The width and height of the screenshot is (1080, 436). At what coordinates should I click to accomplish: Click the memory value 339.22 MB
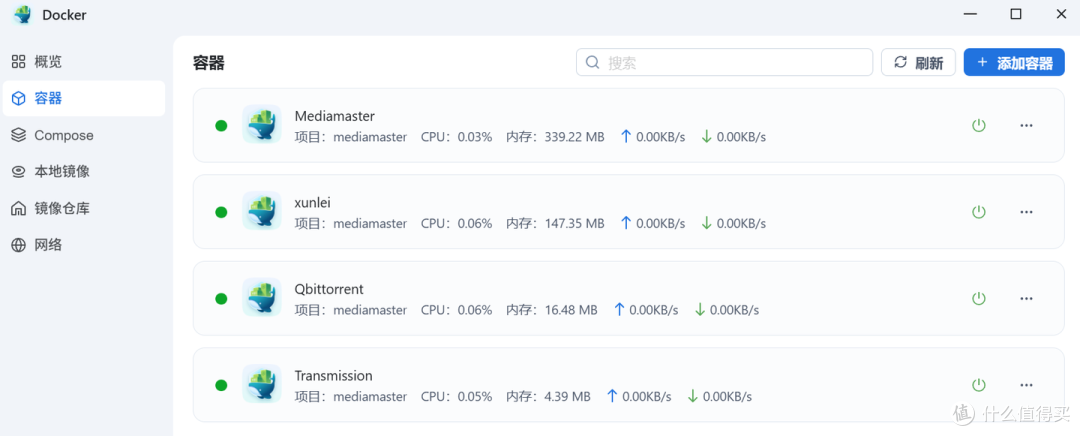pyautogui.click(x=574, y=137)
